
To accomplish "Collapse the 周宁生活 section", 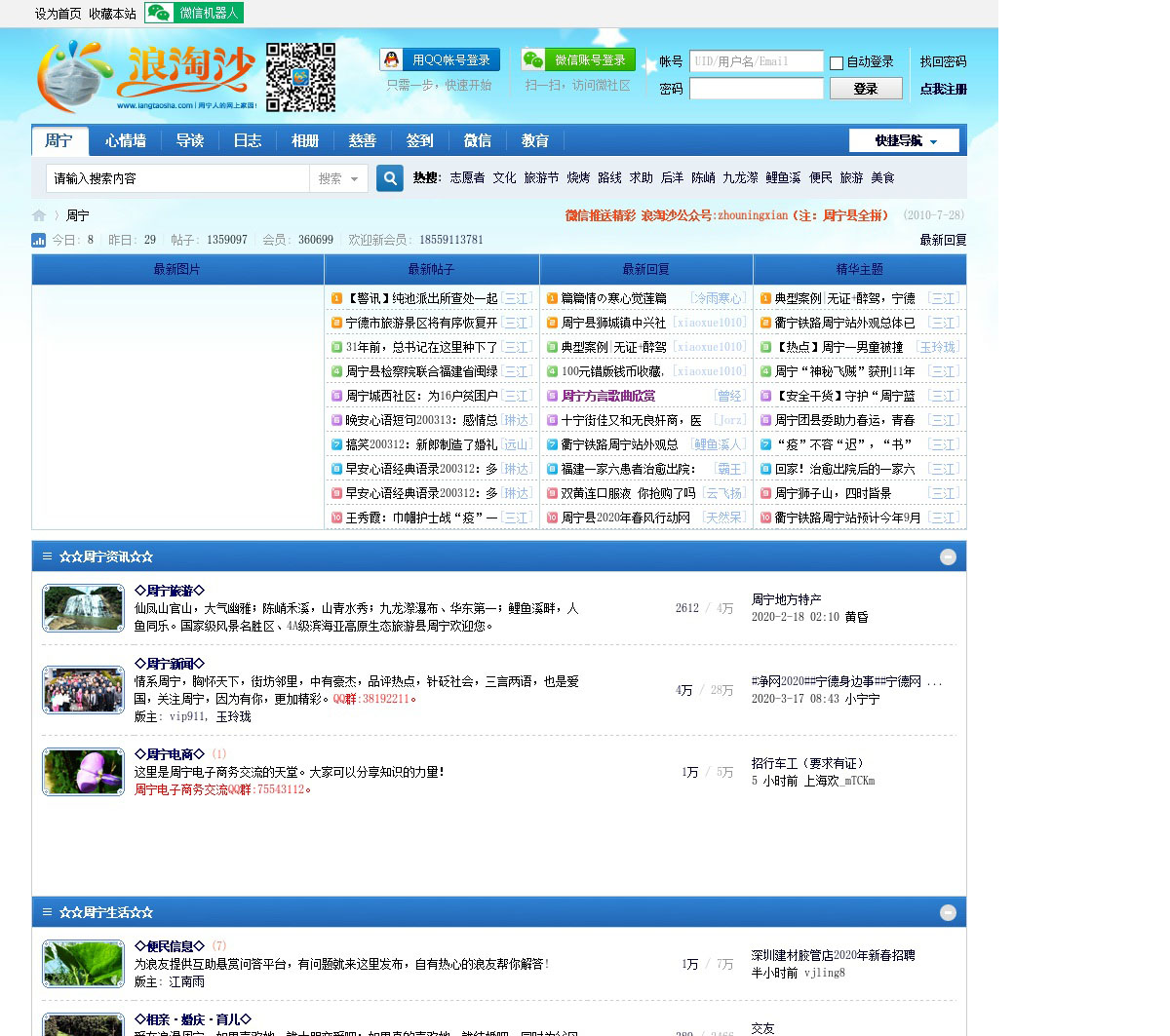I will [x=947, y=912].
